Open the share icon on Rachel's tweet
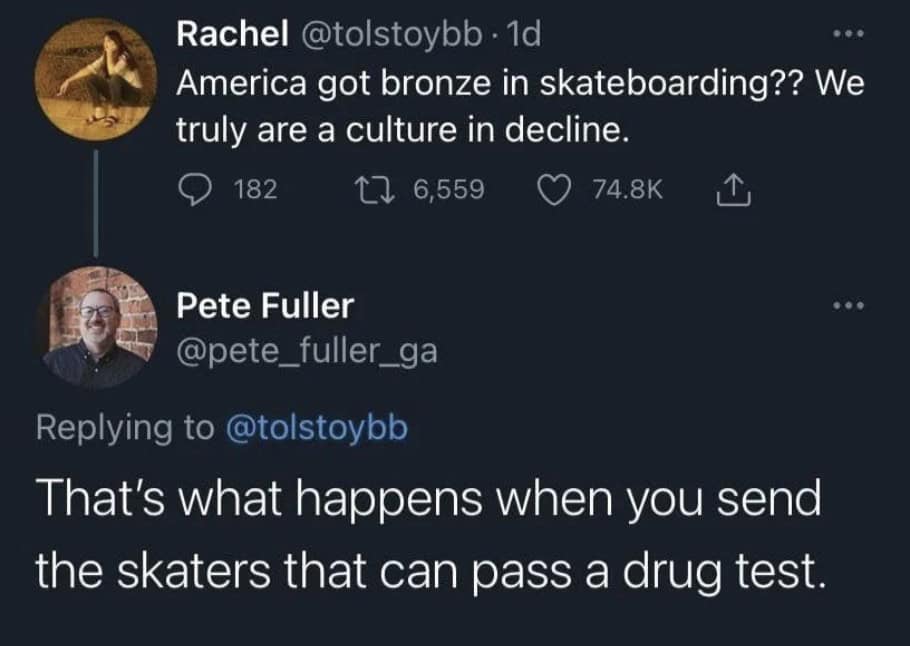This screenshot has width=910, height=646. [733, 188]
